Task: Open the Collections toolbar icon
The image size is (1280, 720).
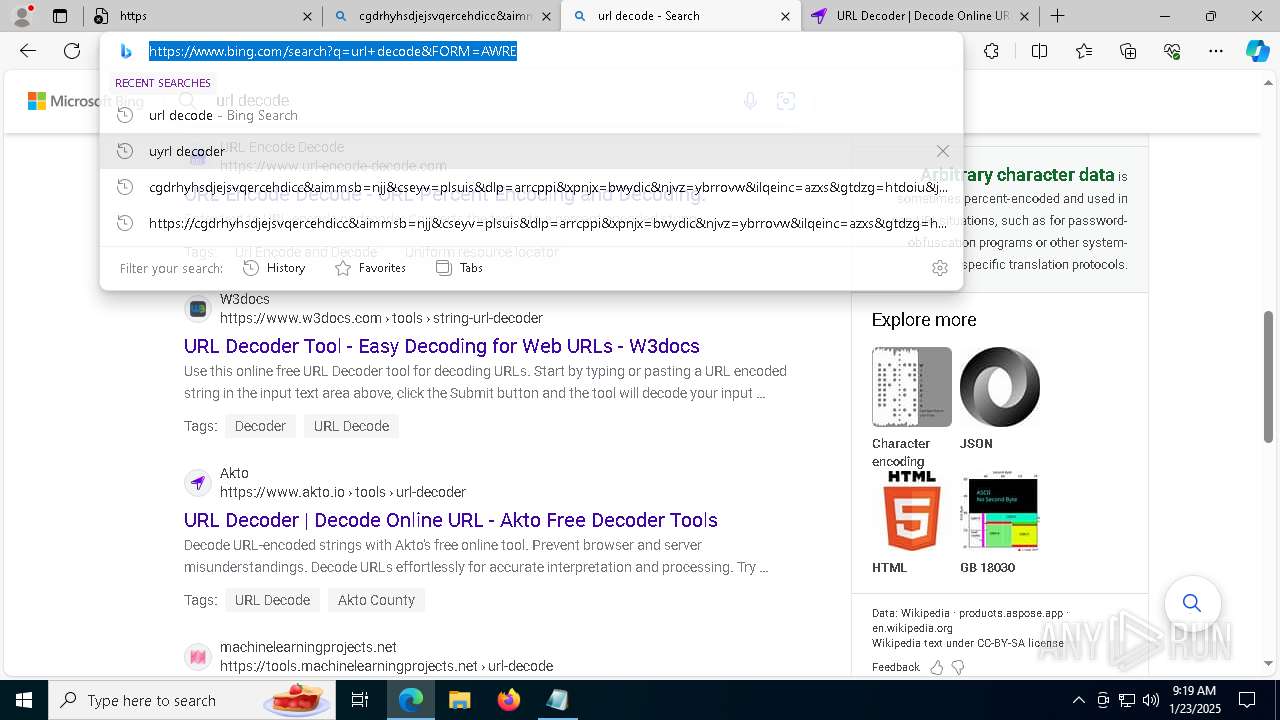Action: (x=1128, y=51)
